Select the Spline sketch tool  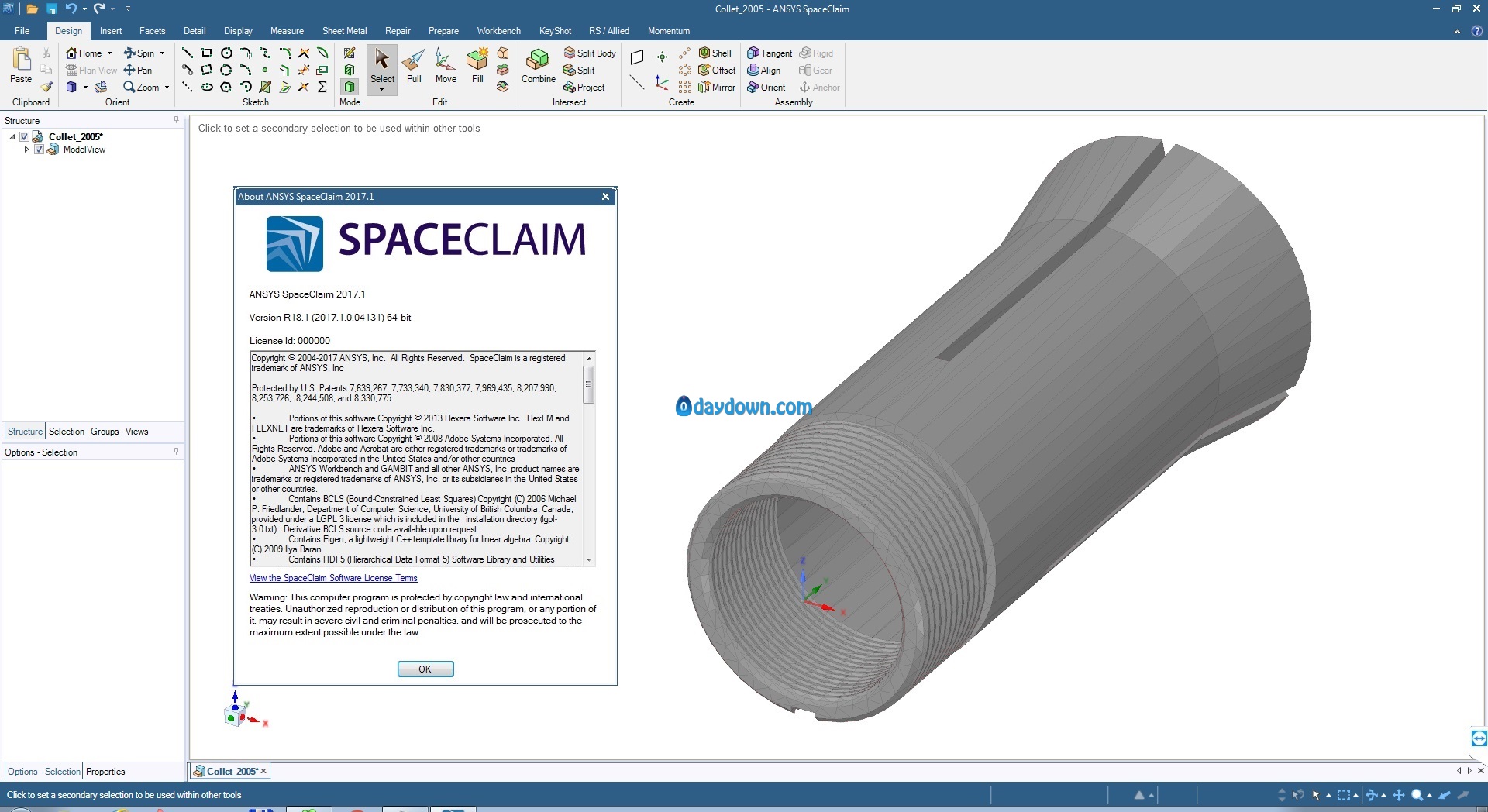click(x=264, y=53)
